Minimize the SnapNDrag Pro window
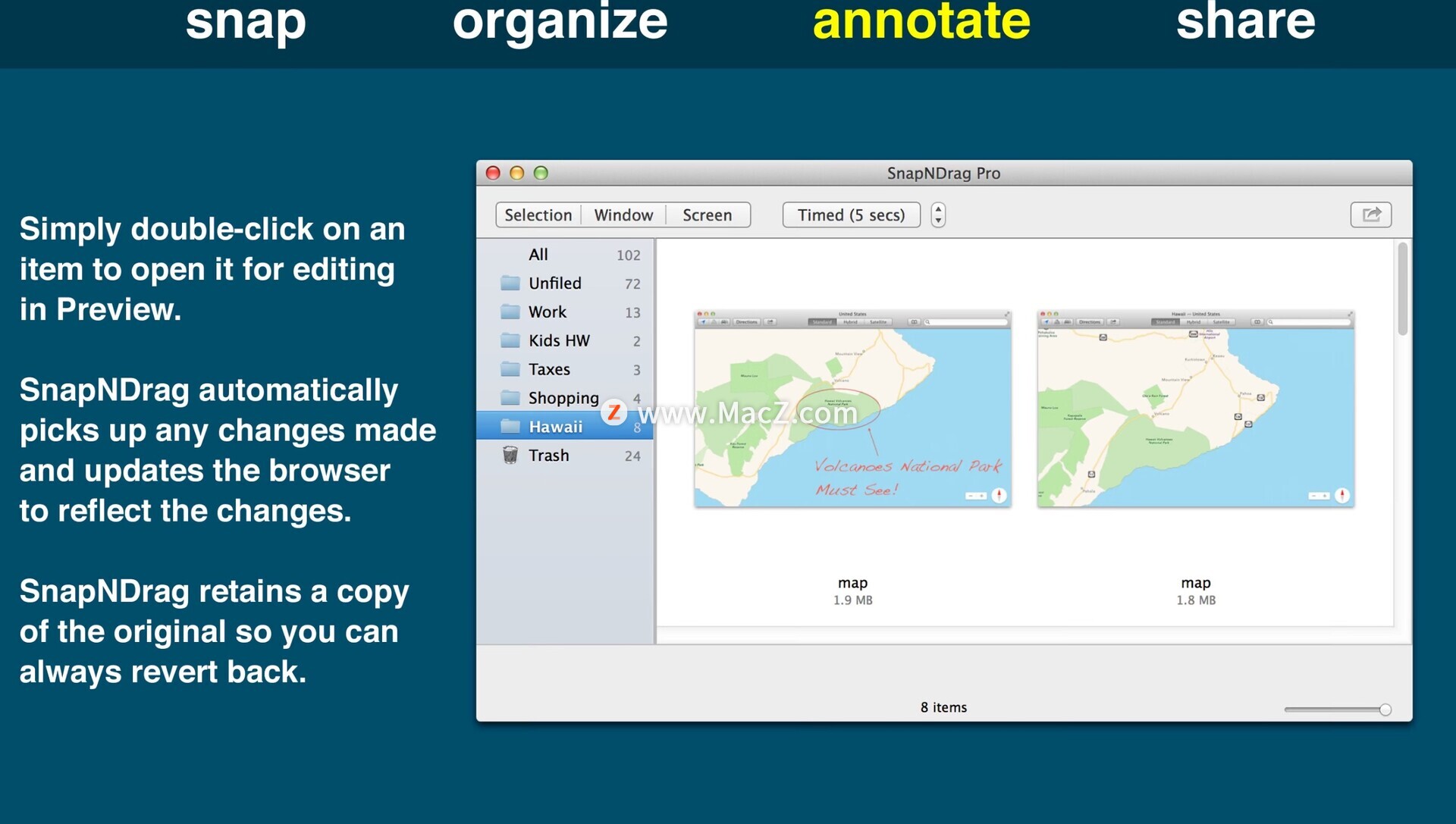Image resolution: width=1456 pixels, height=824 pixels. [x=516, y=173]
